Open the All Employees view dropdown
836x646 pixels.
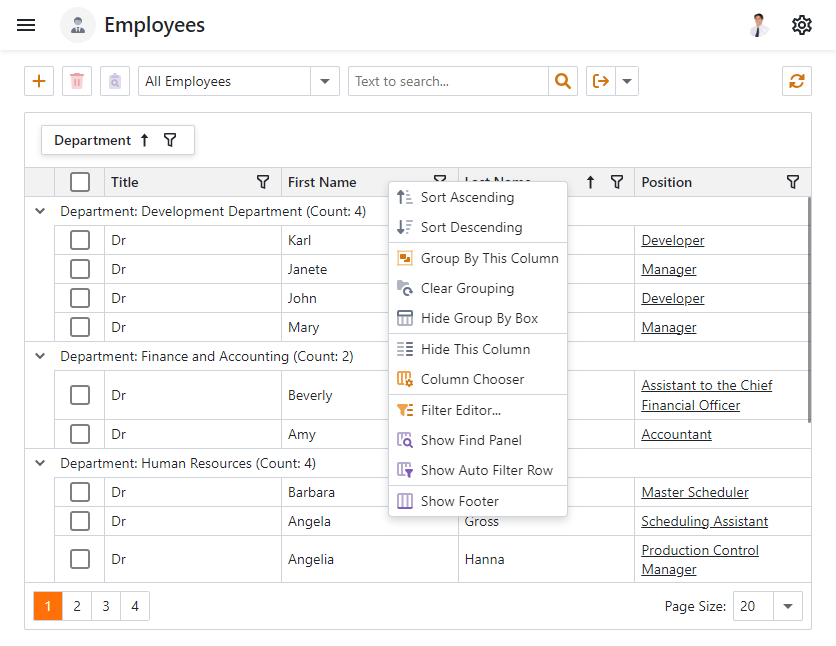[325, 81]
